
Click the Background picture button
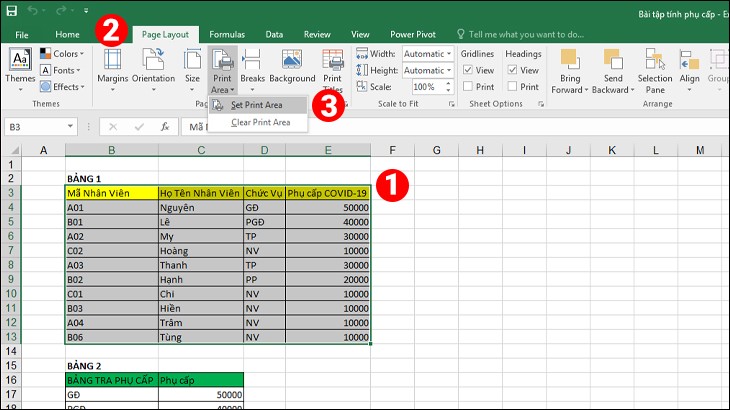pos(292,67)
